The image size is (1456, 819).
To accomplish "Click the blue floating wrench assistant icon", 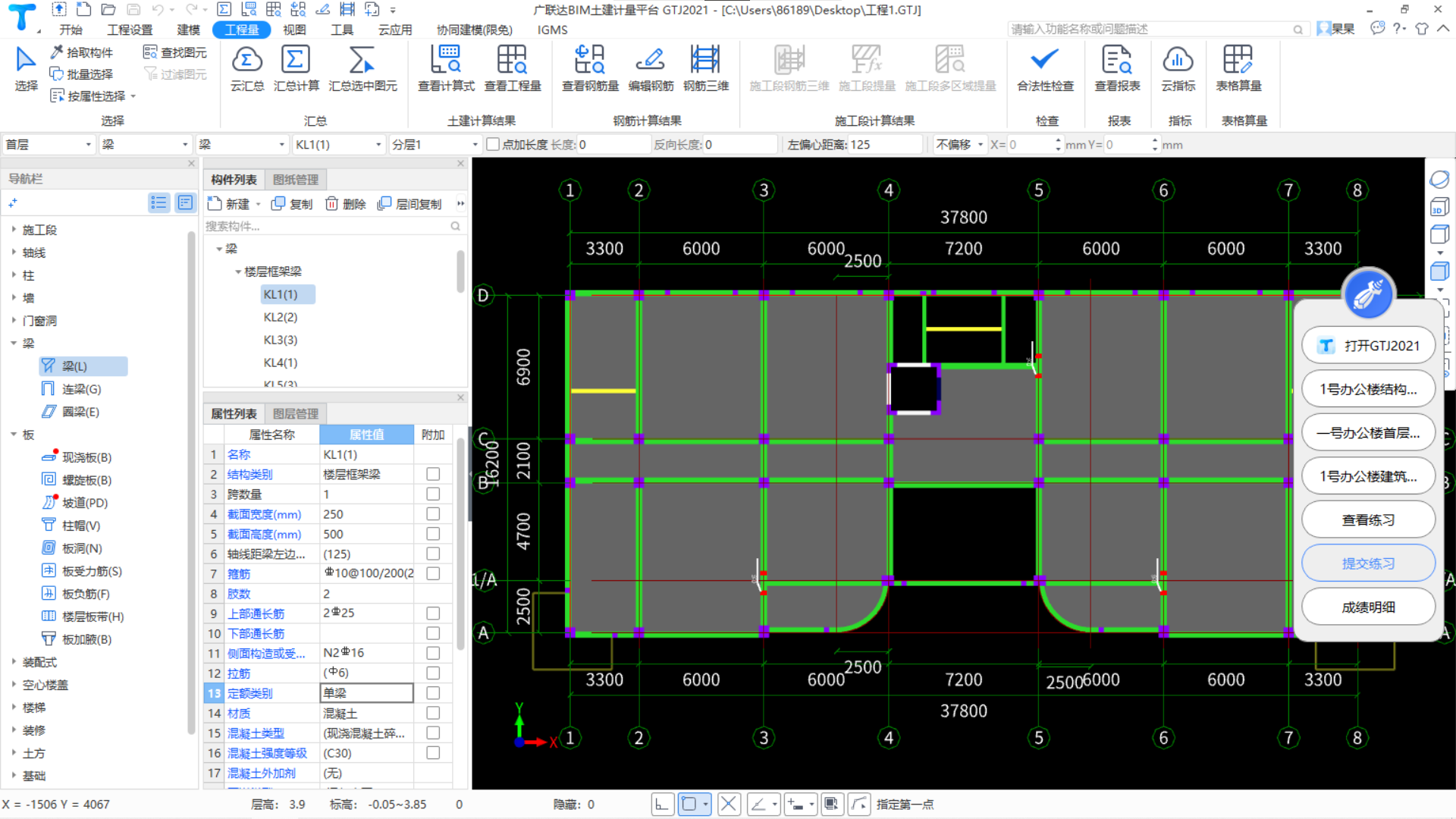I will [1368, 294].
